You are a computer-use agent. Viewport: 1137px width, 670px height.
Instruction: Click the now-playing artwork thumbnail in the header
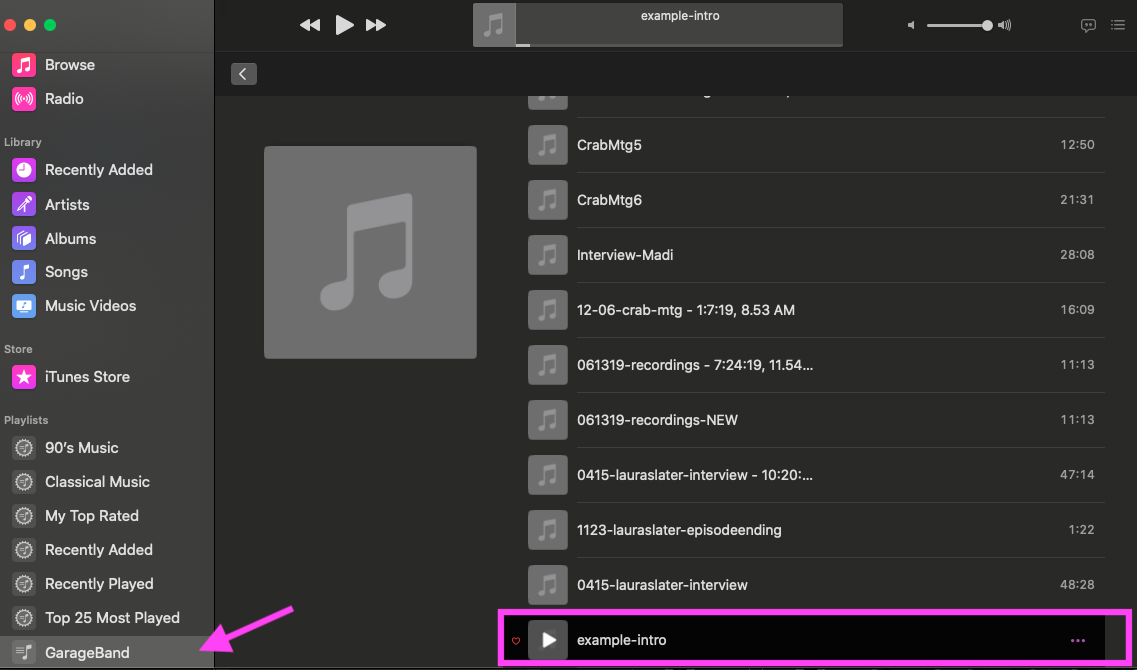[x=495, y=25]
